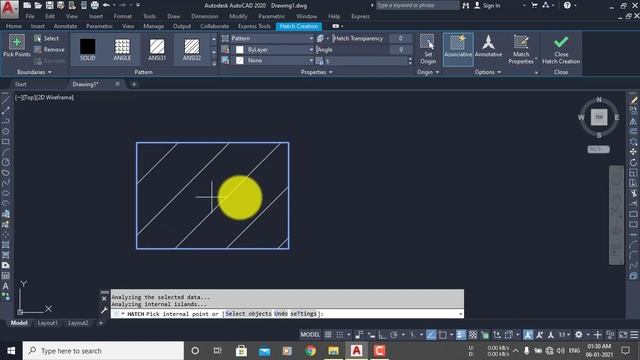This screenshot has width=640, height=360.
Task: Click the Open file quick access icon
Action: (38, 5)
